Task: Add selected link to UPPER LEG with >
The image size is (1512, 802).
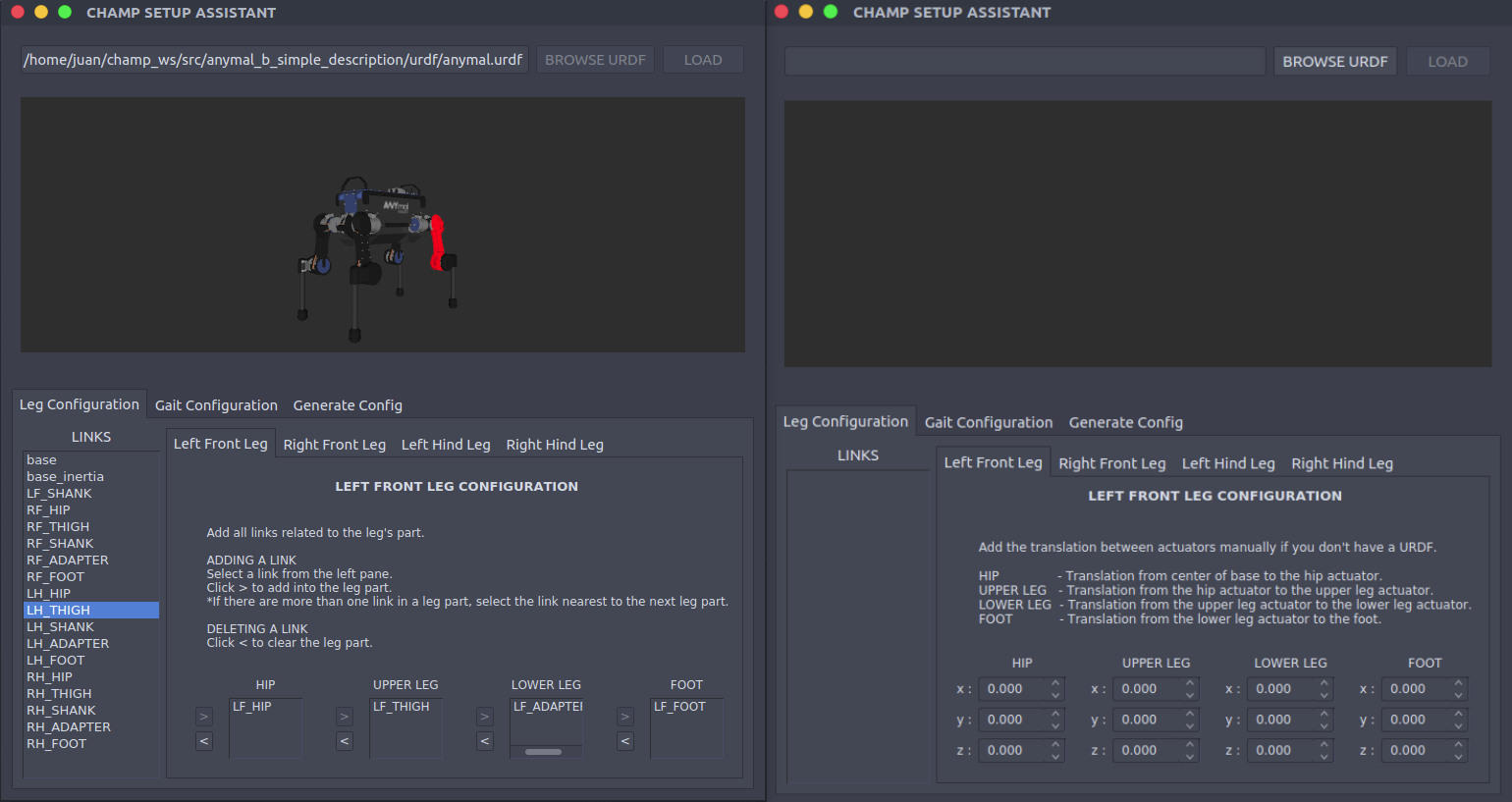Action: point(345,717)
